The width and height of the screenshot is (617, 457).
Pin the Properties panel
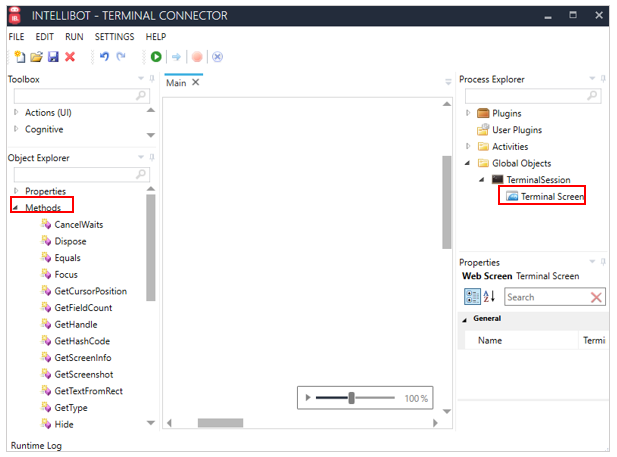point(603,262)
